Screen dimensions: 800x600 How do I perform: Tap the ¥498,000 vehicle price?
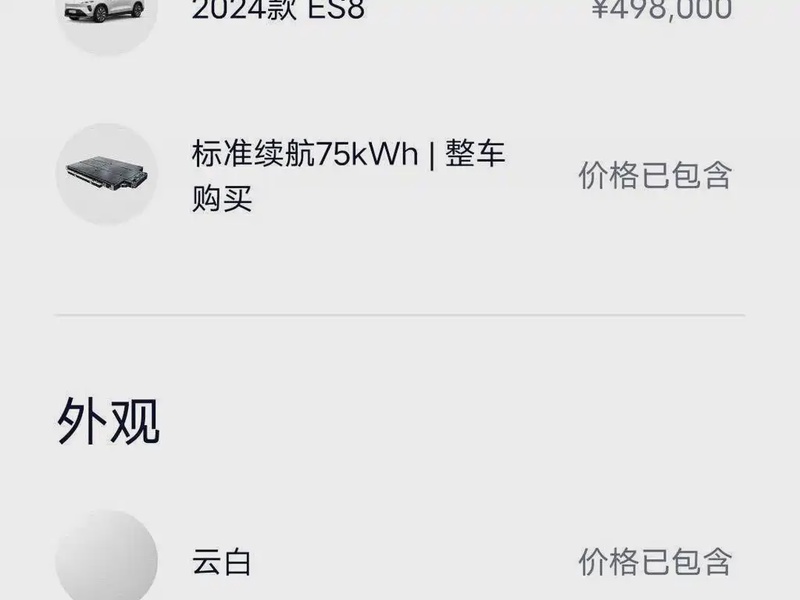click(662, 9)
